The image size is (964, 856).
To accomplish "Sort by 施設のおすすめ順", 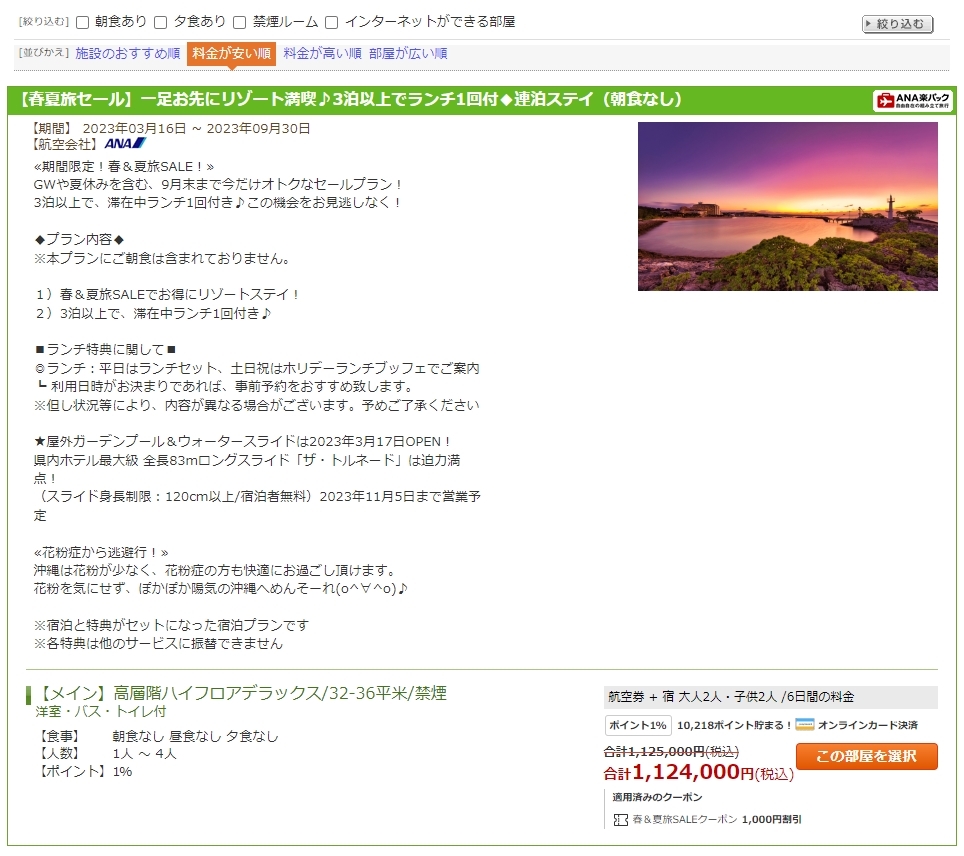I will (x=128, y=54).
